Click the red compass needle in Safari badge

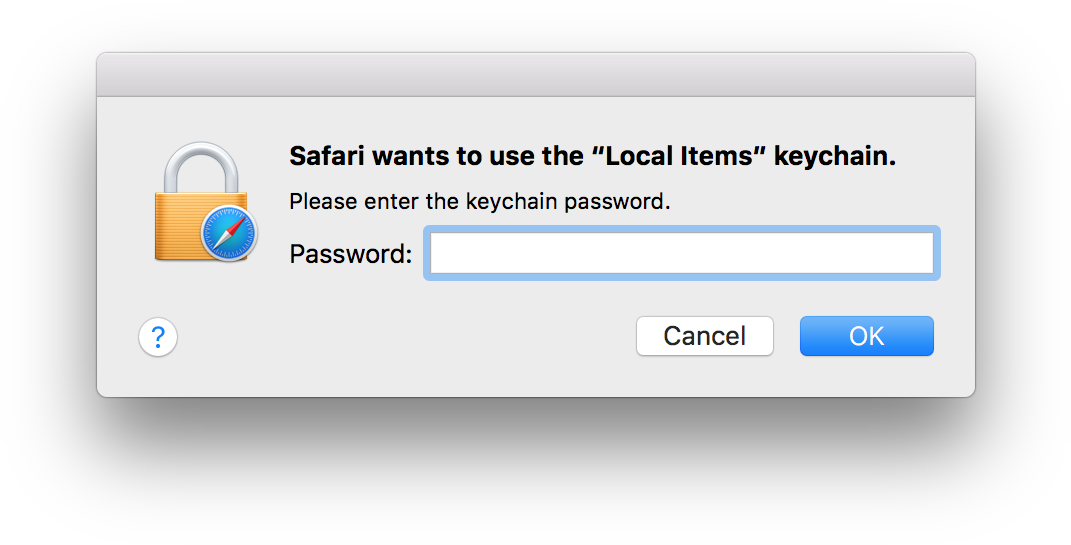click(x=236, y=226)
